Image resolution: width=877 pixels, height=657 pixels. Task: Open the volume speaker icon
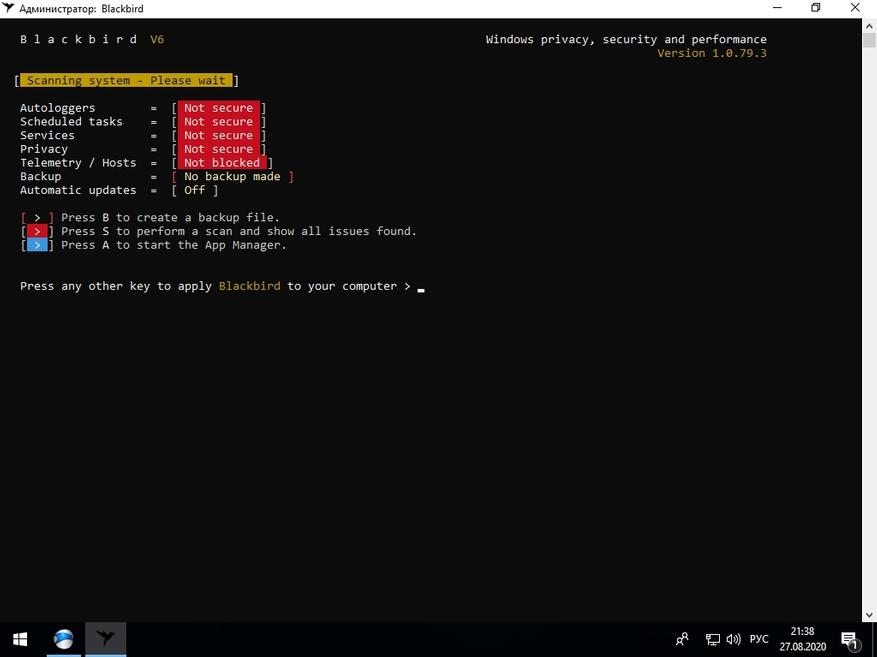[733, 639]
